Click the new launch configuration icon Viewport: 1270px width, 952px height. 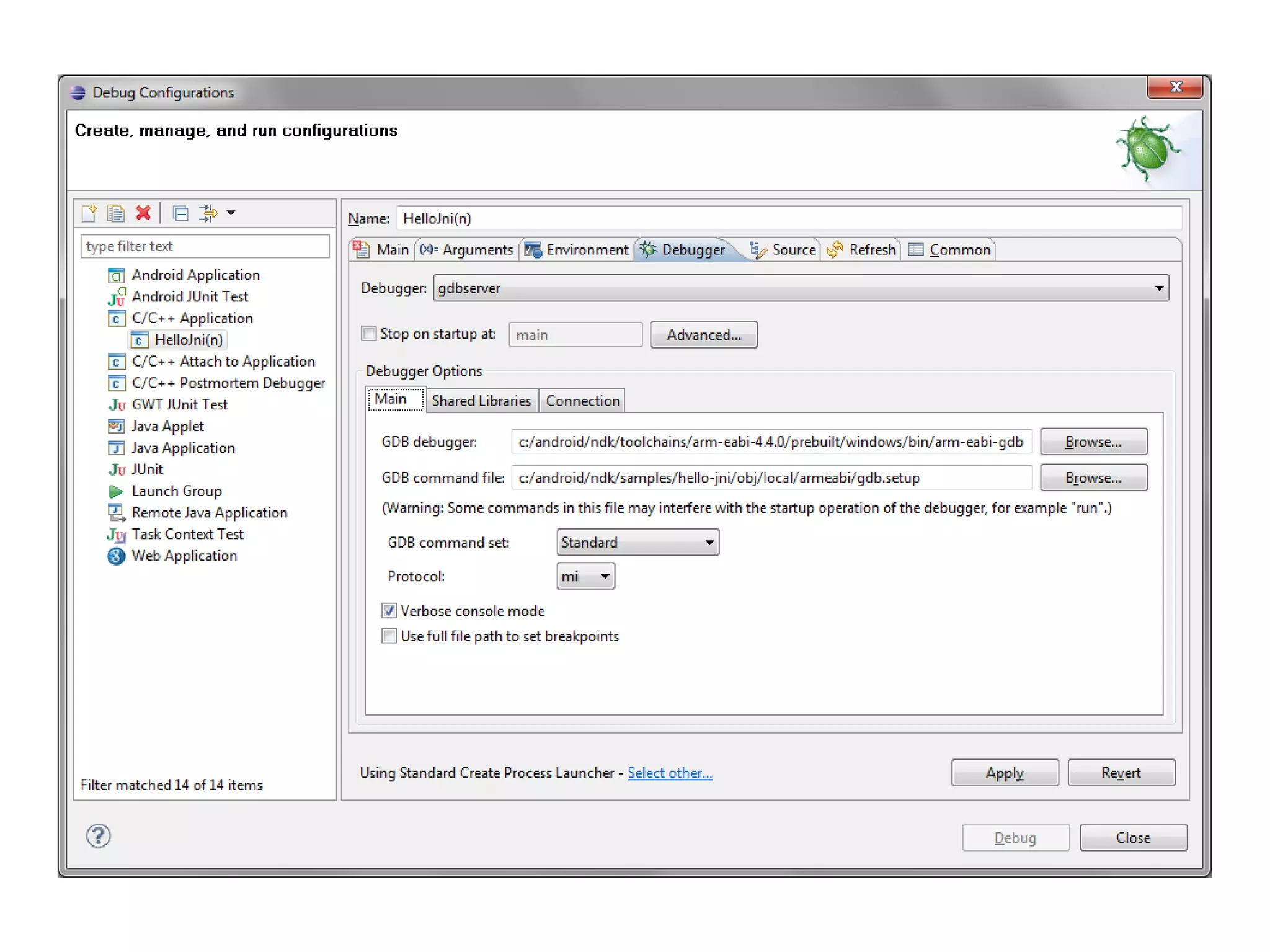[x=89, y=213]
